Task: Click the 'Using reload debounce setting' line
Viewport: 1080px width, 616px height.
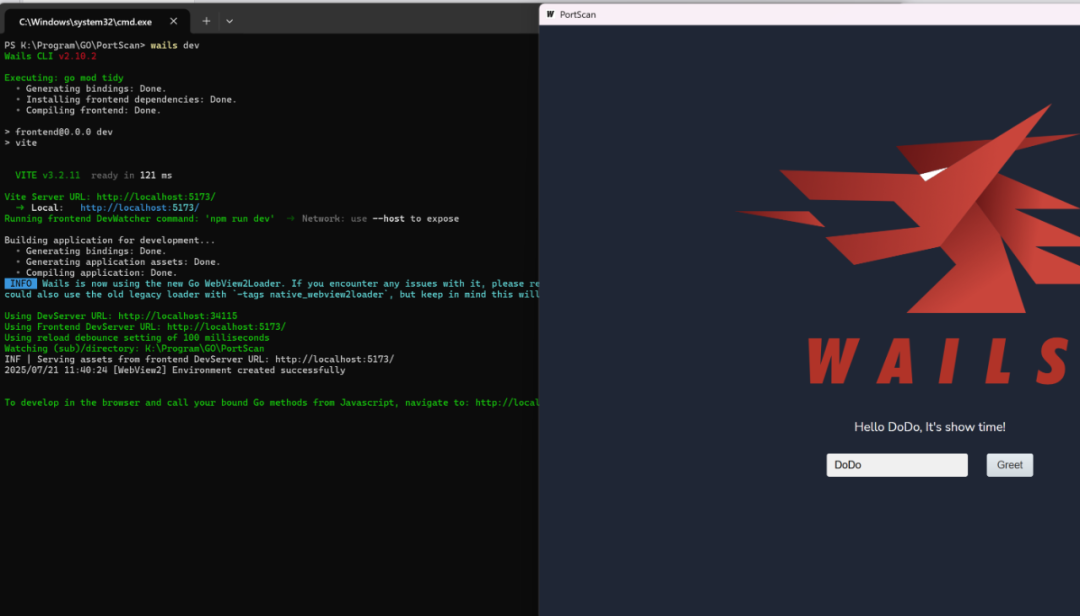Action: click(x=136, y=338)
